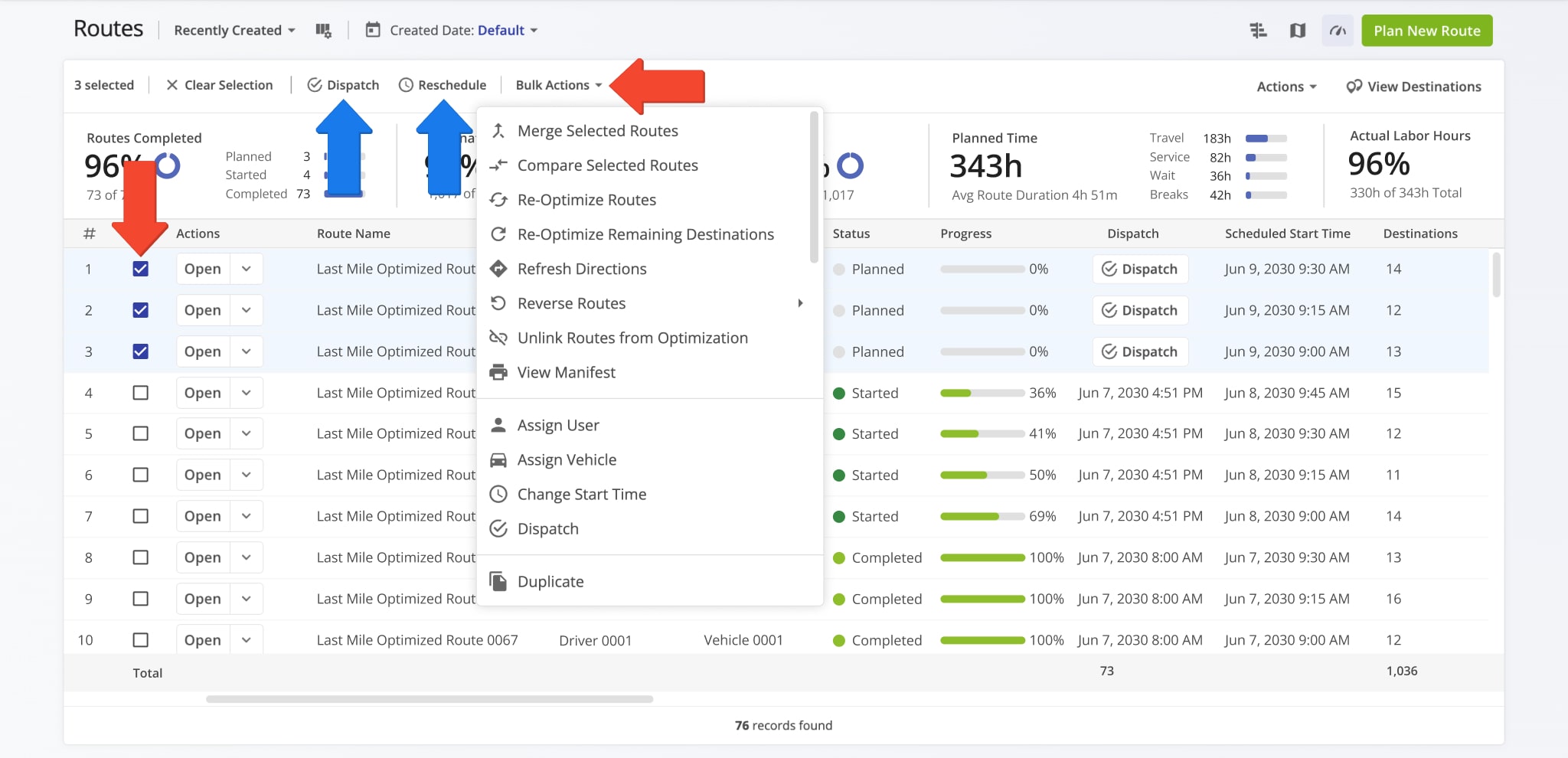The width and height of the screenshot is (1568, 758).
Task: Select Merge Selected Routes
Action: click(x=597, y=130)
